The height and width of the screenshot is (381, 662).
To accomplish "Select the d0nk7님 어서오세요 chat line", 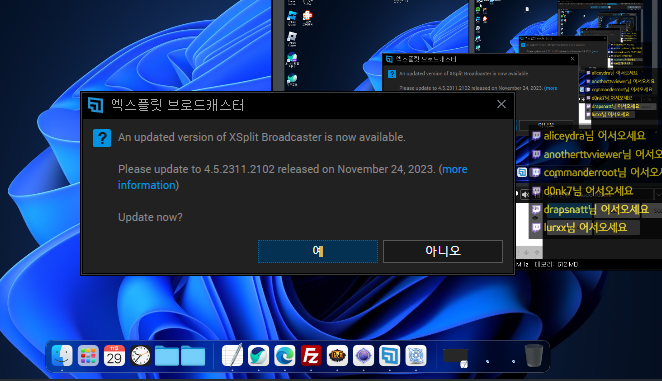I will tap(588, 191).
